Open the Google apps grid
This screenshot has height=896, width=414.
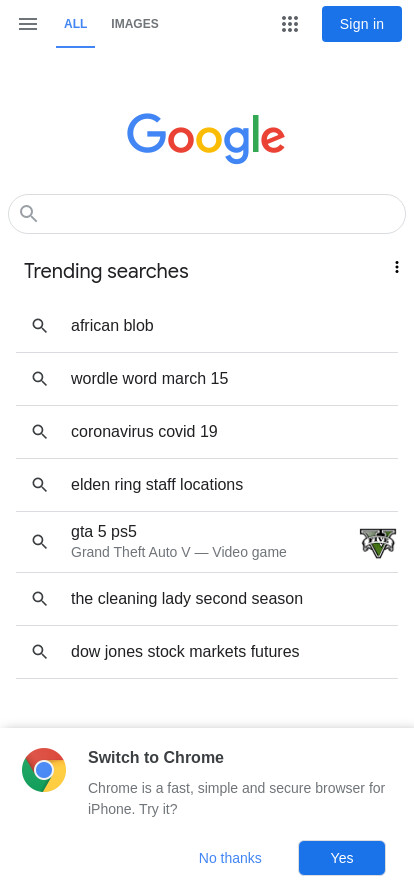coord(290,24)
